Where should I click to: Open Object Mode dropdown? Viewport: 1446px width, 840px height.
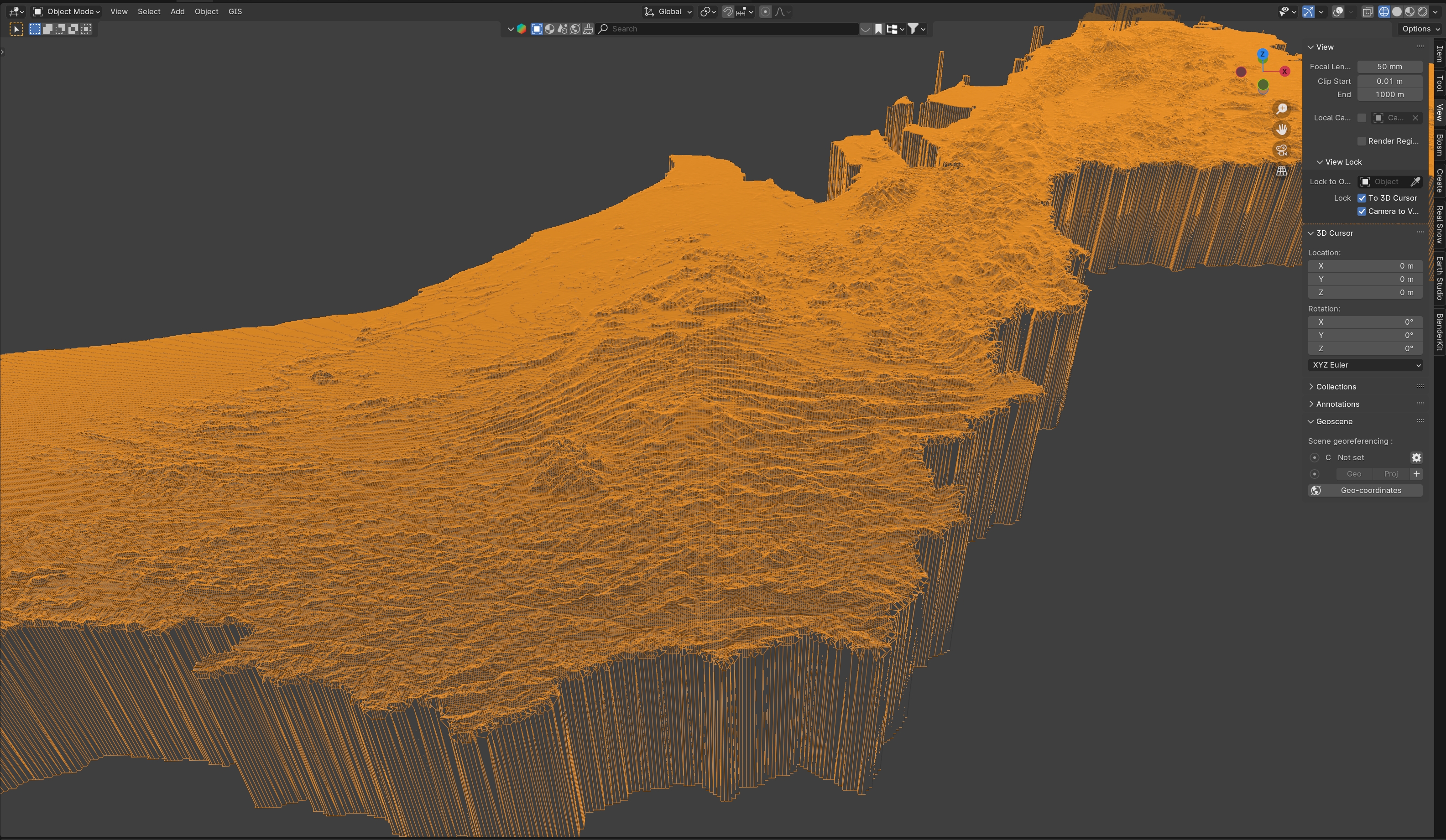67,11
